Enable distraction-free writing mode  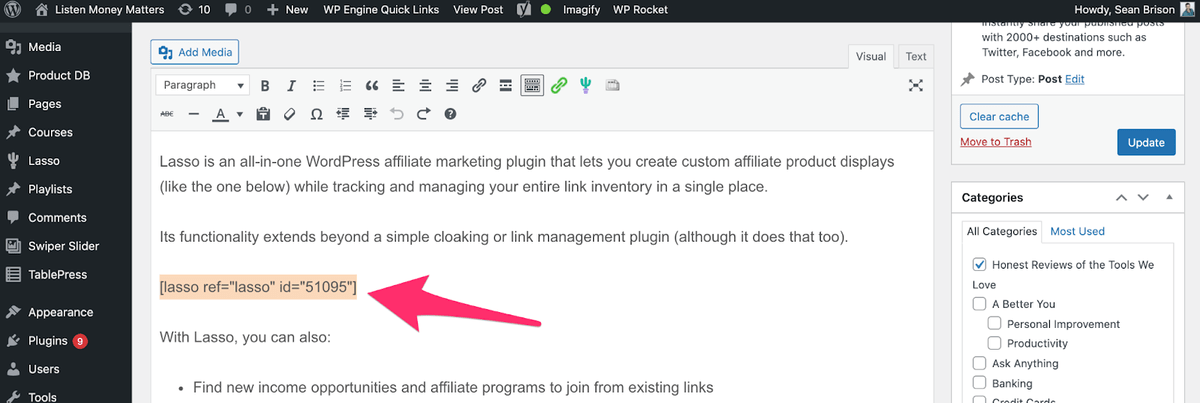click(915, 85)
